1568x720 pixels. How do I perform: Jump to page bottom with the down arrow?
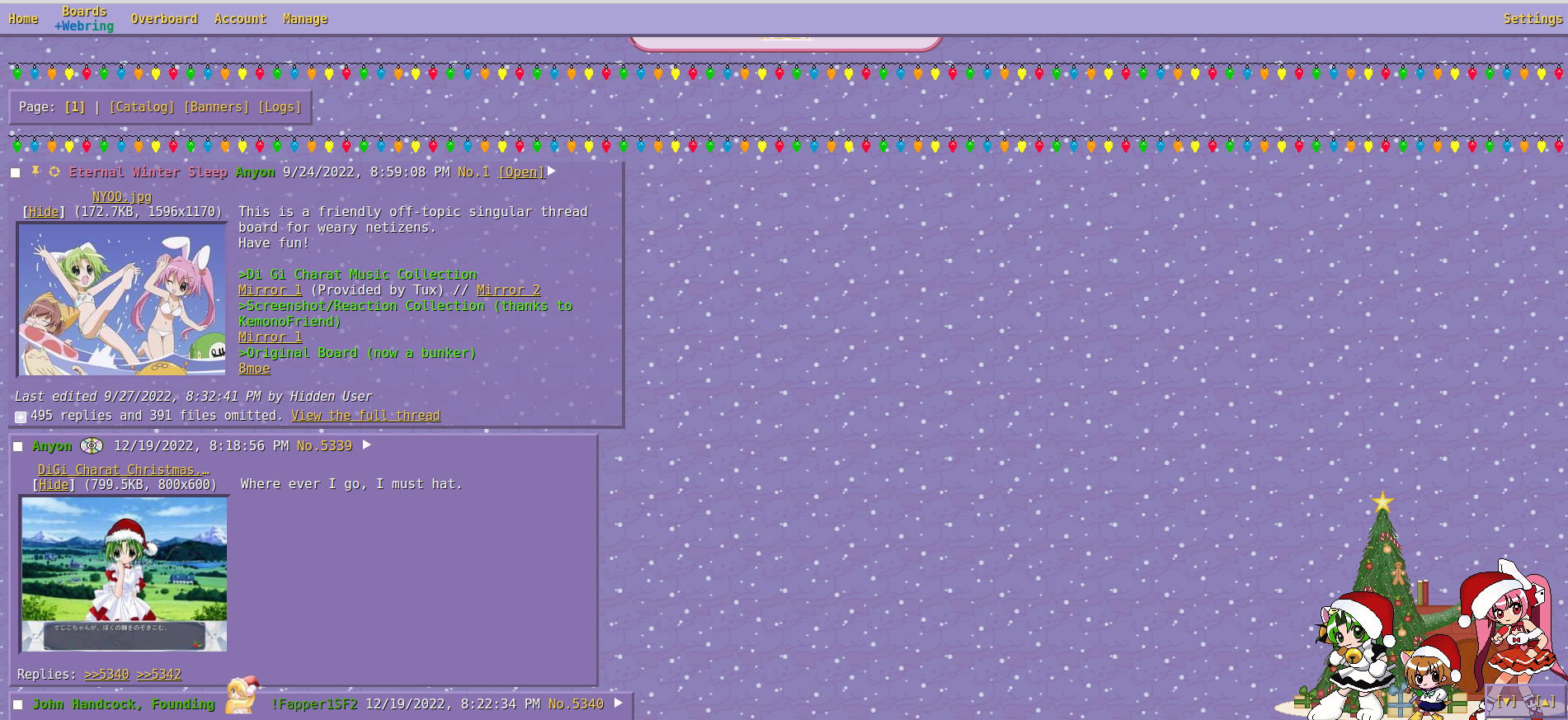click(1507, 702)
